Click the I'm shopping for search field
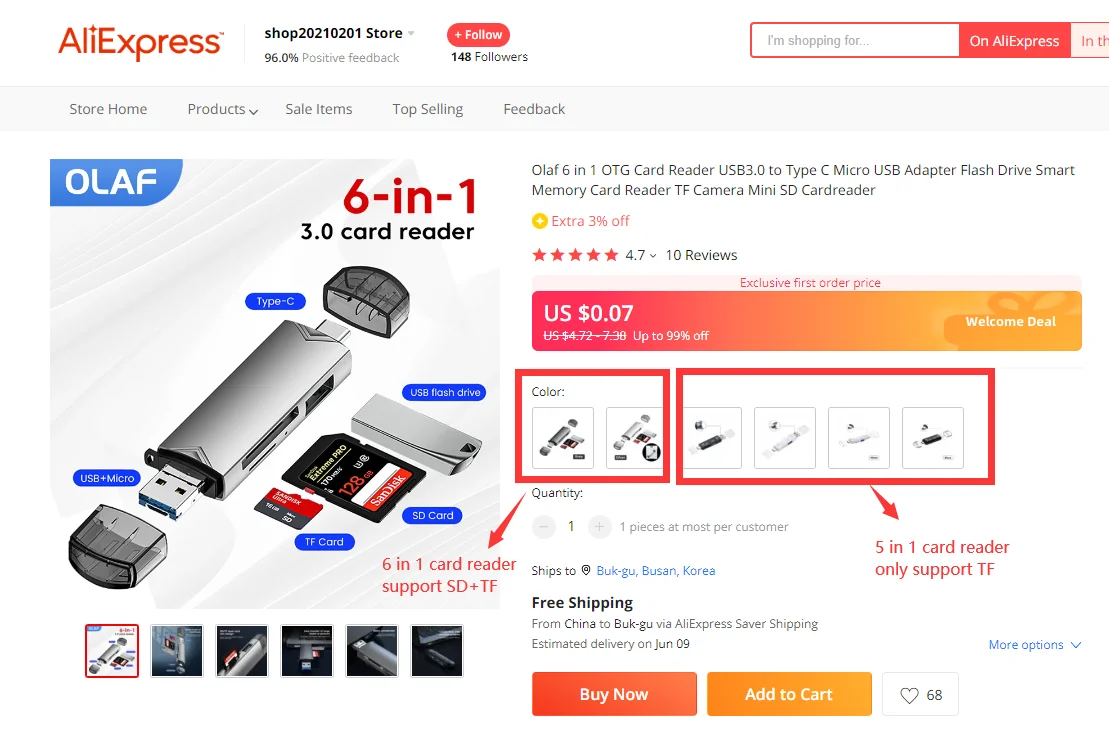This screenshot has height=736, width=1109. (x=855, y=40)
